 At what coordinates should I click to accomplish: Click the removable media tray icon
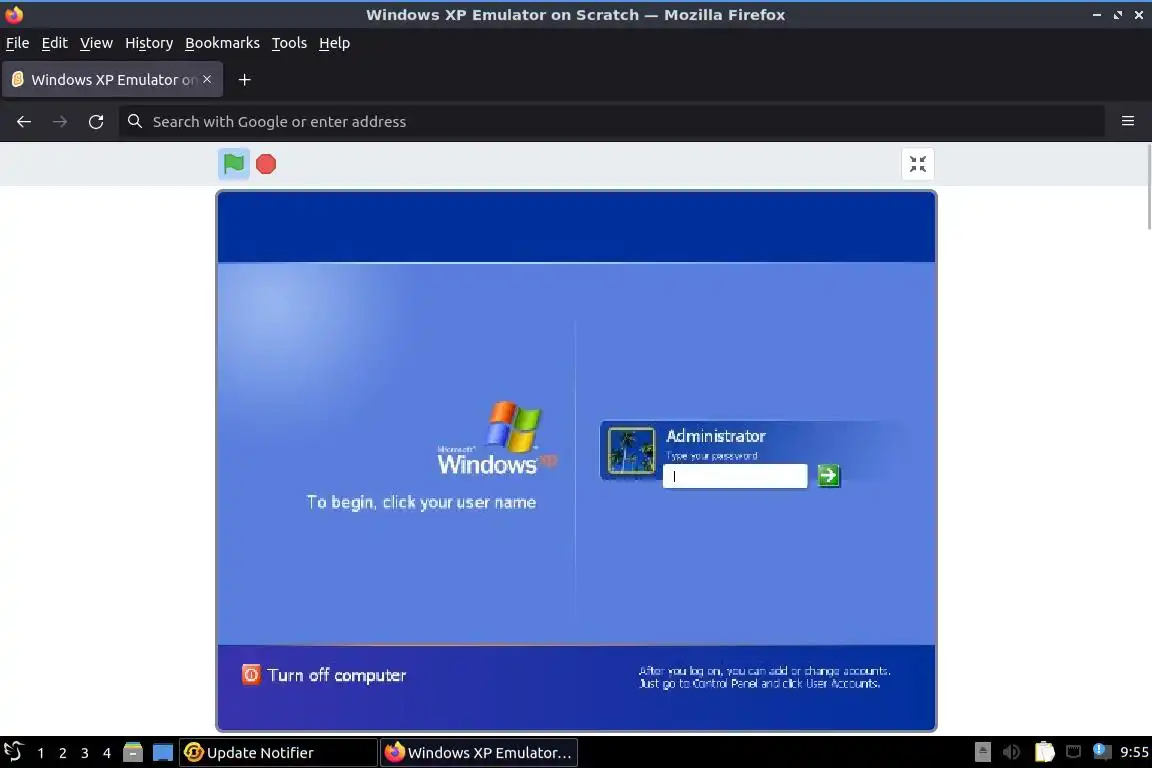point(982,752)
